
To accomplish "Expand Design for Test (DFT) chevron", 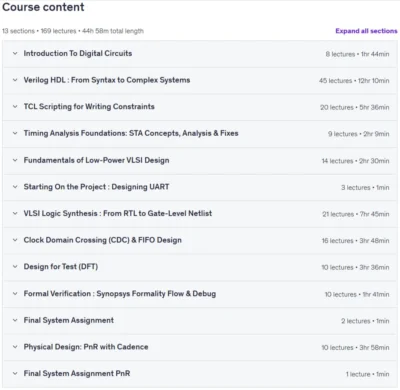I will pyautogui.click(x=15, y=267).
